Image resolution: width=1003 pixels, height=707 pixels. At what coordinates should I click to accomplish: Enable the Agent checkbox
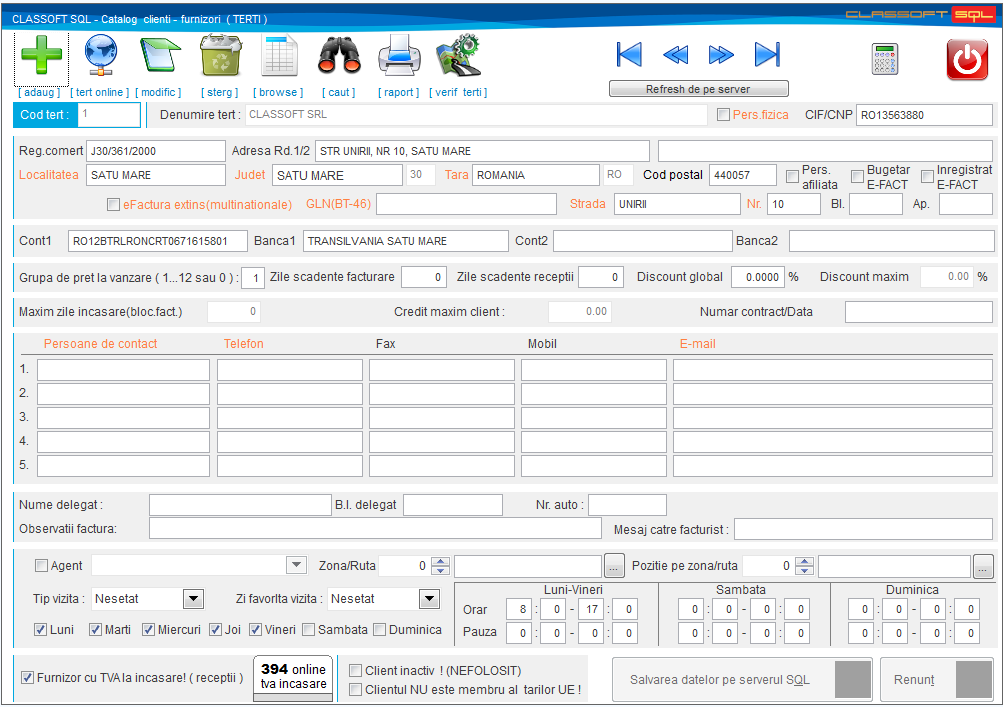[x=42, y=566]
